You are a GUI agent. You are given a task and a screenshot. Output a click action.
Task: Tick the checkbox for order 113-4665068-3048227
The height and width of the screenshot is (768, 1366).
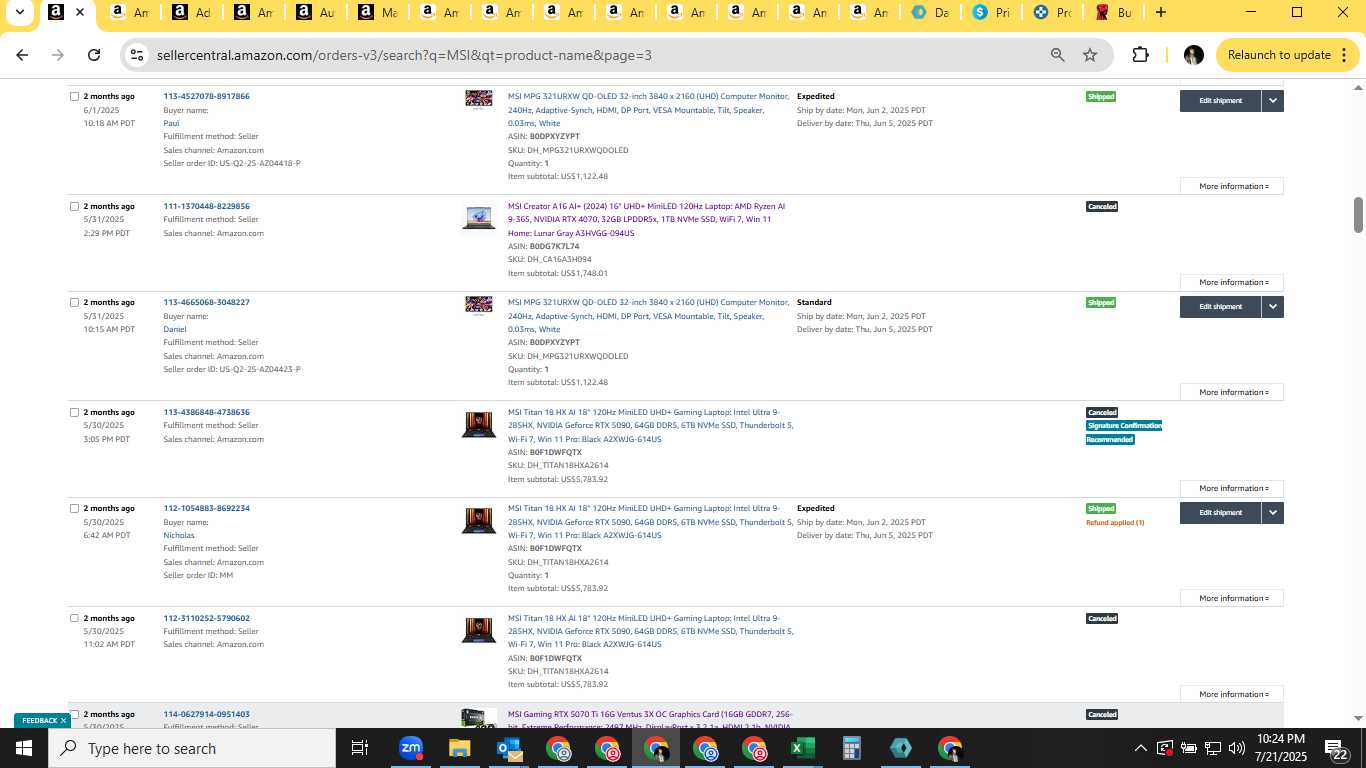pos(74,303)
